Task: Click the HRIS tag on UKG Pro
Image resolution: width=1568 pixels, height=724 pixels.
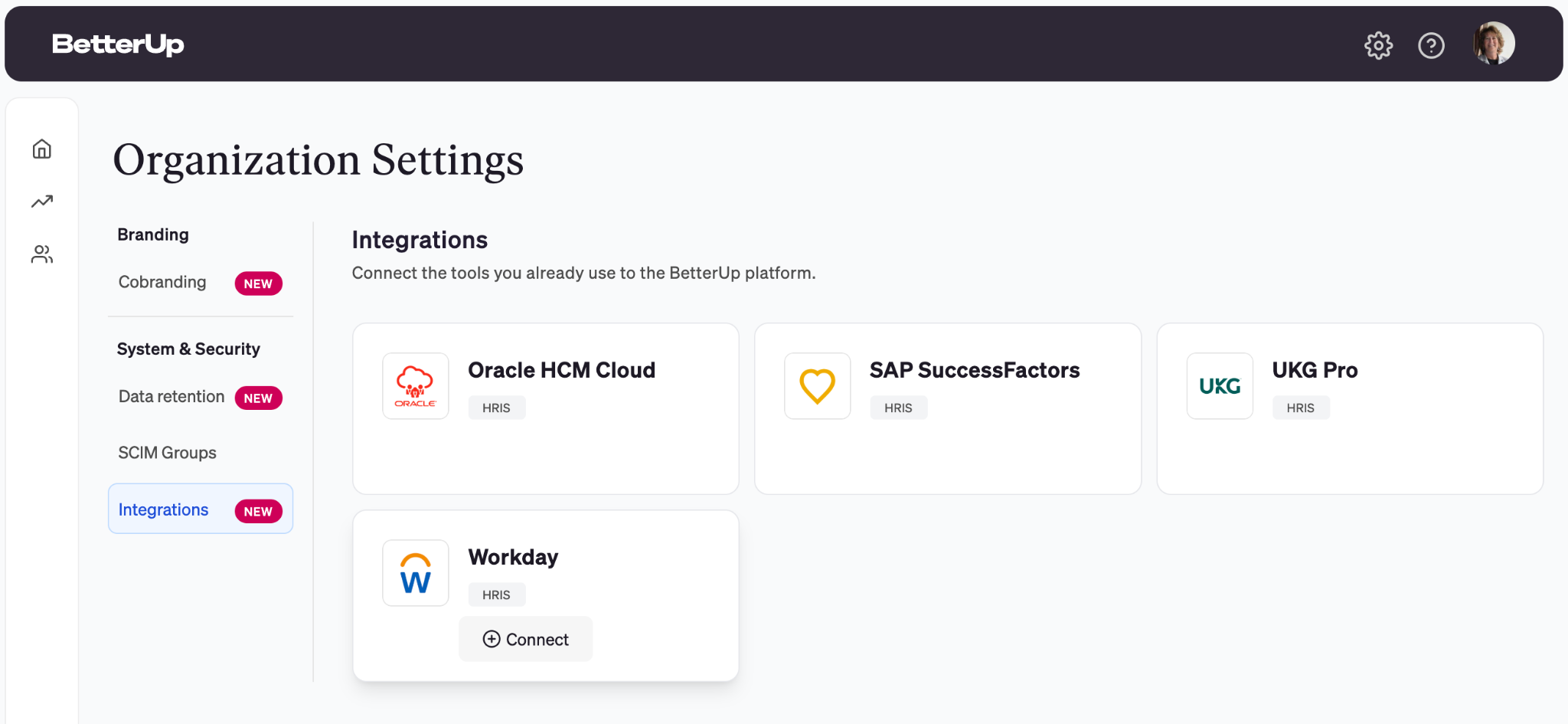Action: point(1301,408)
